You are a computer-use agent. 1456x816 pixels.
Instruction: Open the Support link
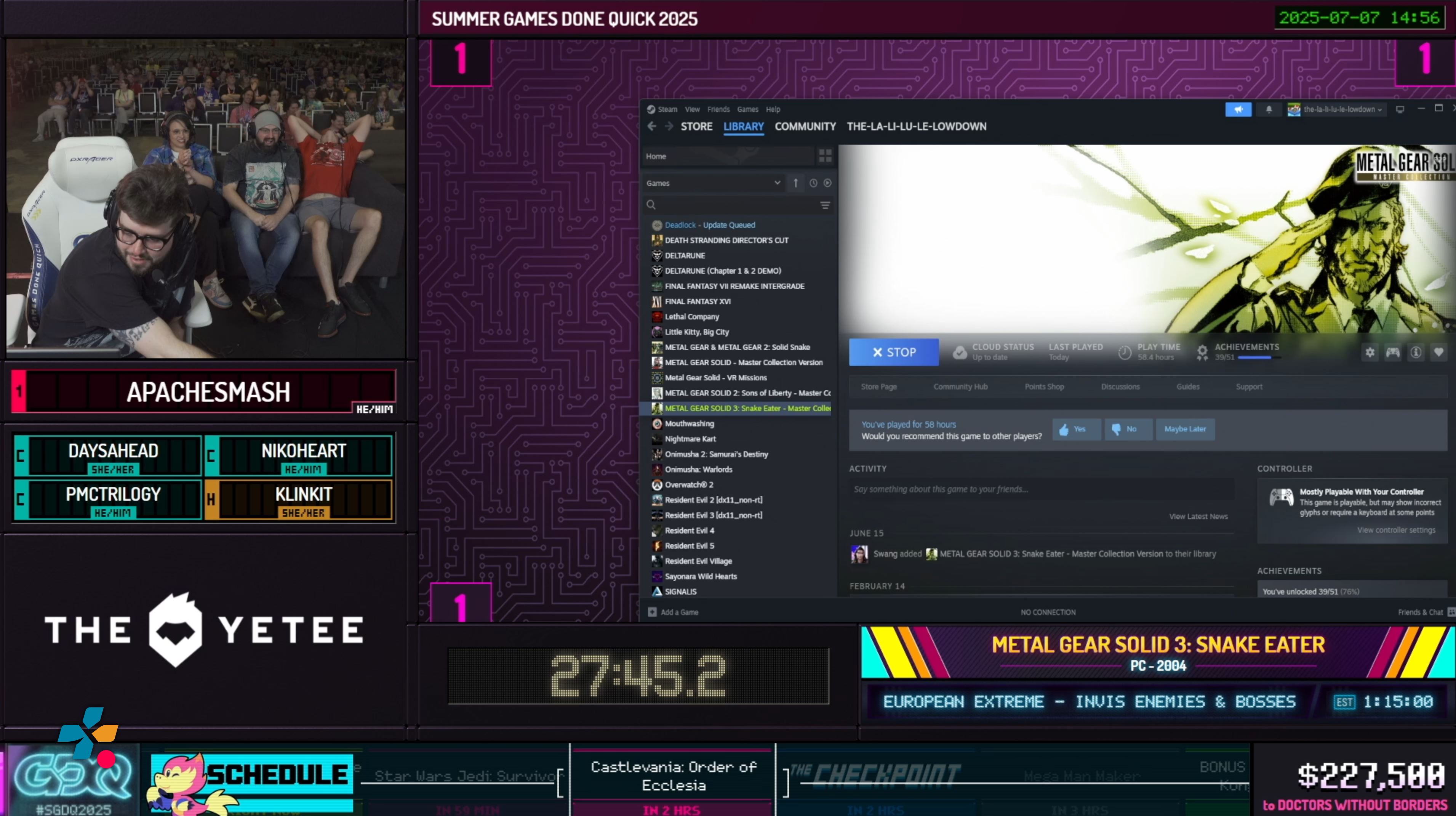(x=1248, y=387)
